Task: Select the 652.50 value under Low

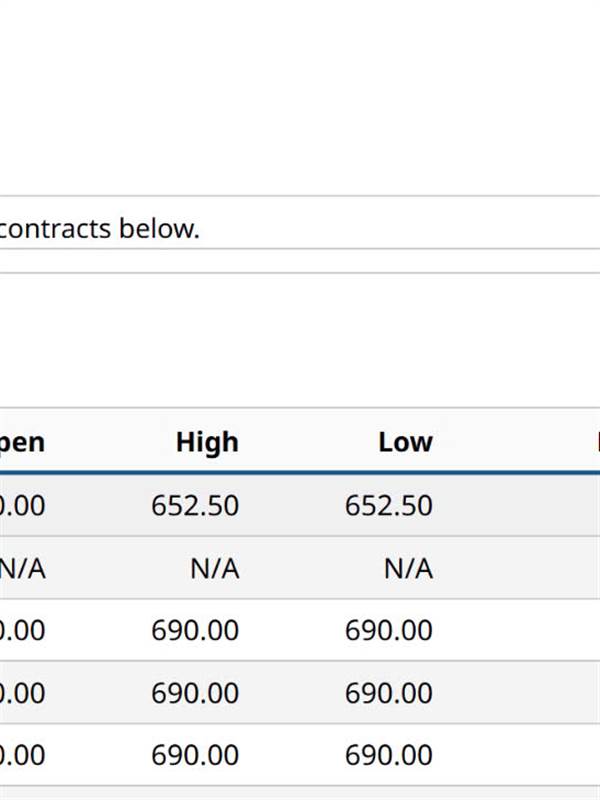Action: coord(389,506)
